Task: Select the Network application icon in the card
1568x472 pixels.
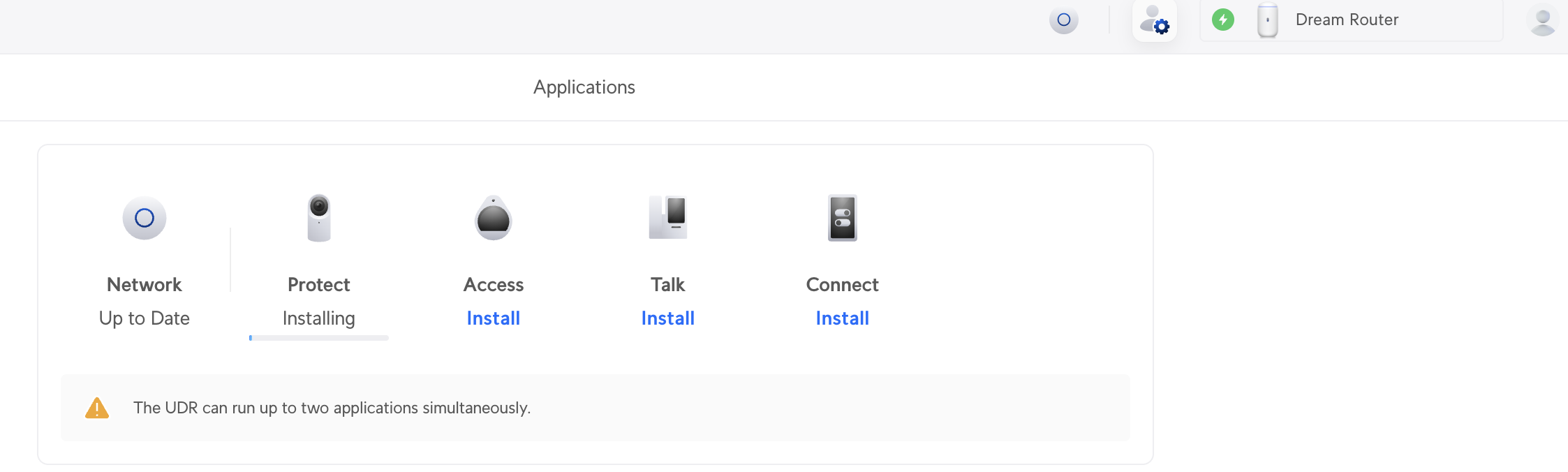Action: [x=145, y=218]
